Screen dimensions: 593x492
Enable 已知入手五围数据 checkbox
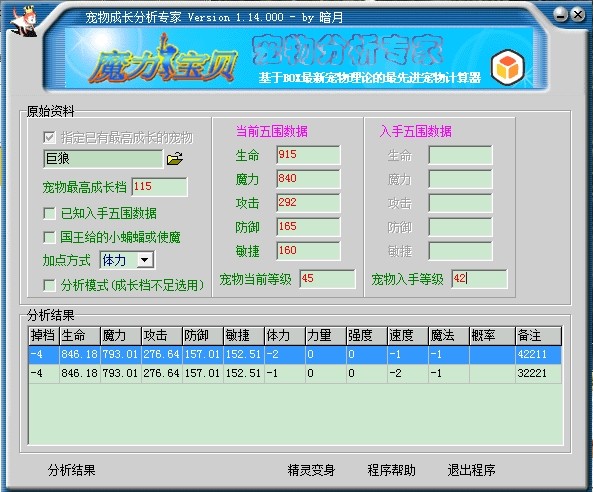pyautogui.click(x=50, y=213)
